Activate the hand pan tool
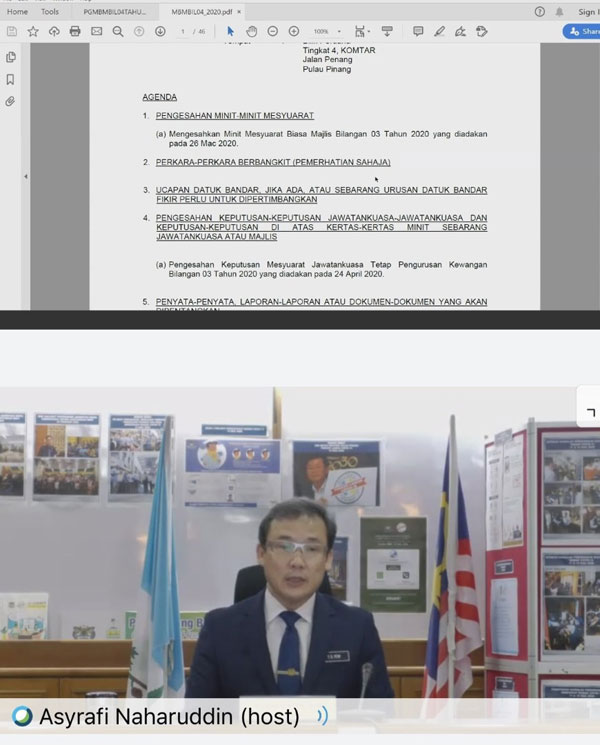600x745 pixels. [x=251, y=31]
